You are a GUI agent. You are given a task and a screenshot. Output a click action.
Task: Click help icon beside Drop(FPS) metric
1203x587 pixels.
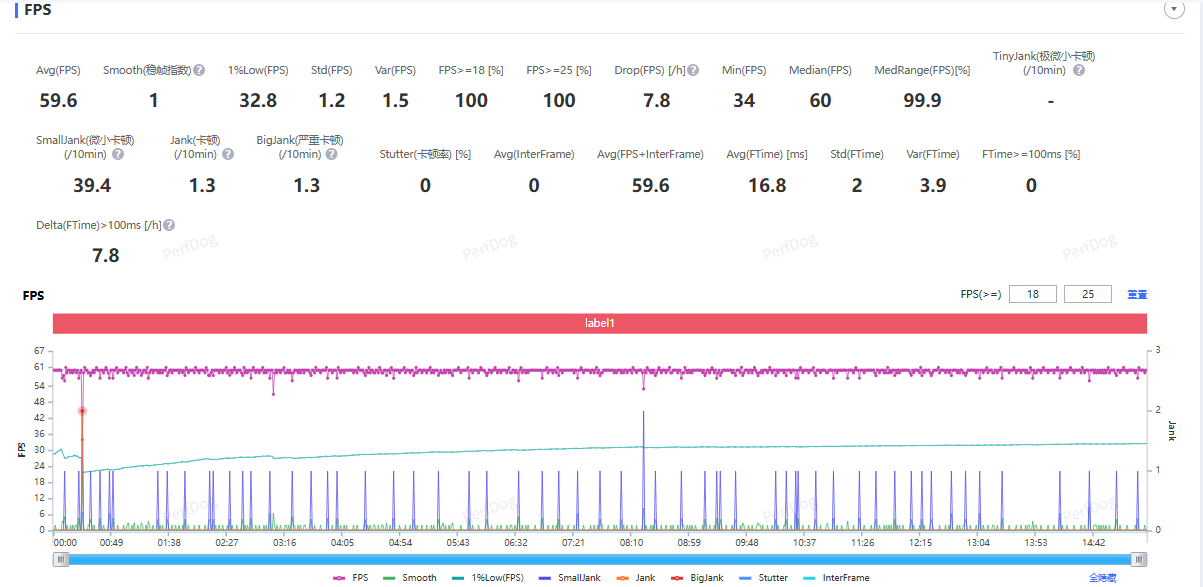pyautogui.click(x=694, y=70)
